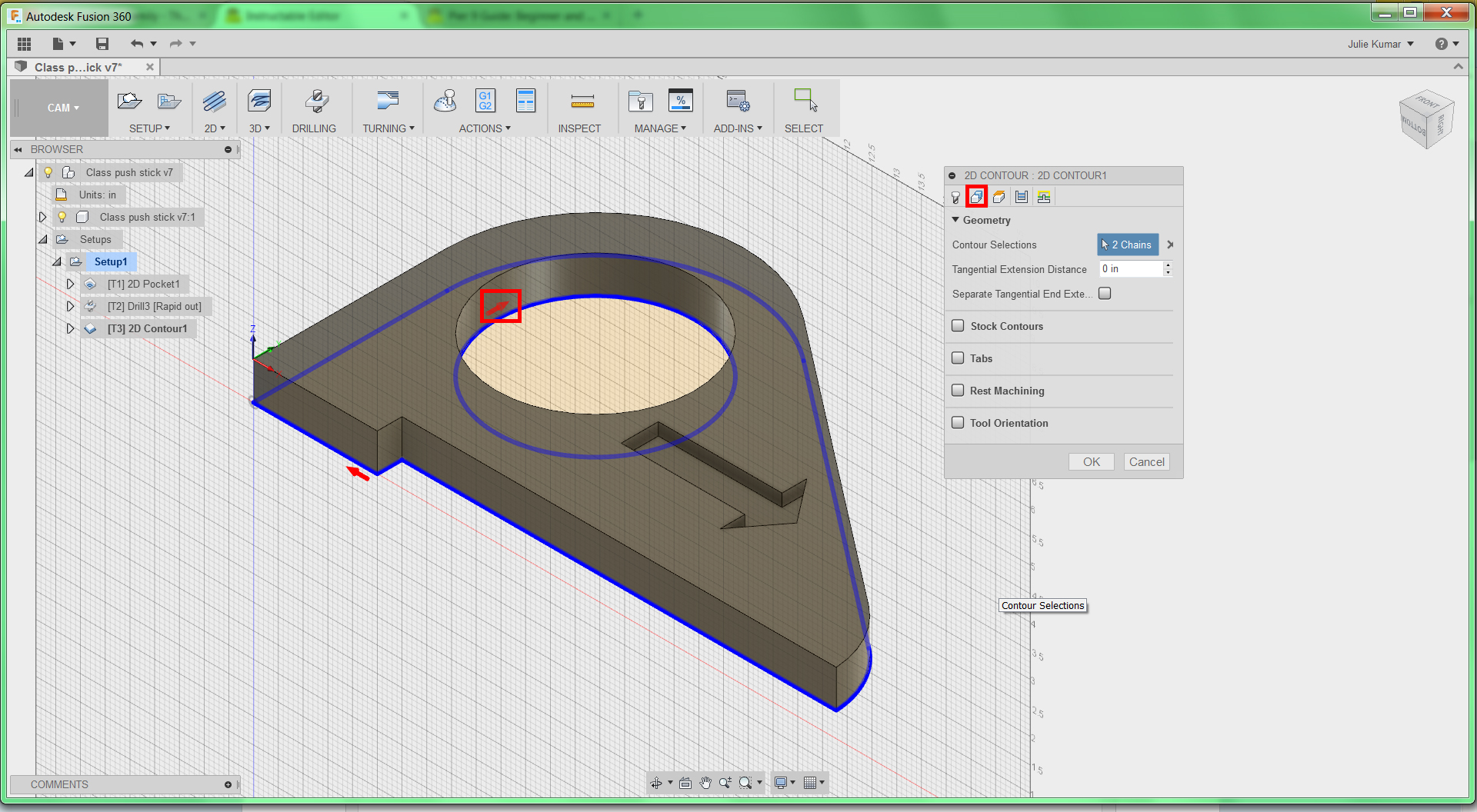Toggle lightbulb visibility of Class push stick v7:1

click(x=62, y=217)
